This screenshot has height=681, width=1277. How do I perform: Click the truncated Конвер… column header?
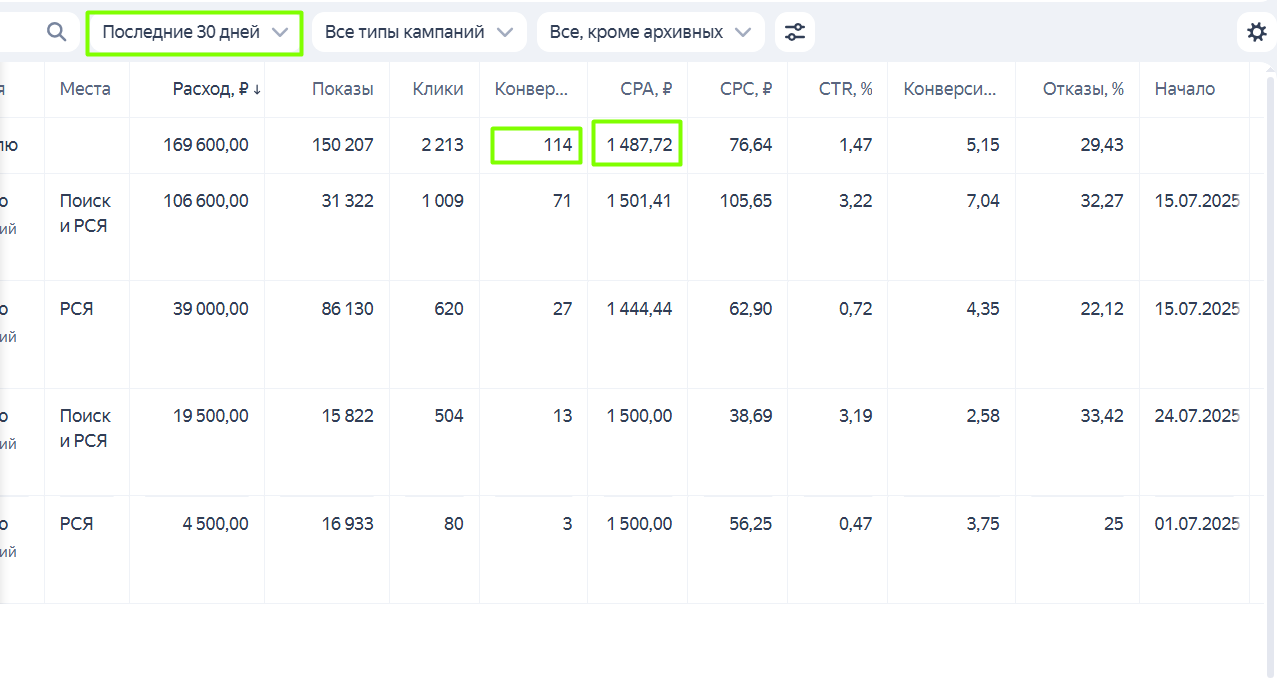click(531, 89)
